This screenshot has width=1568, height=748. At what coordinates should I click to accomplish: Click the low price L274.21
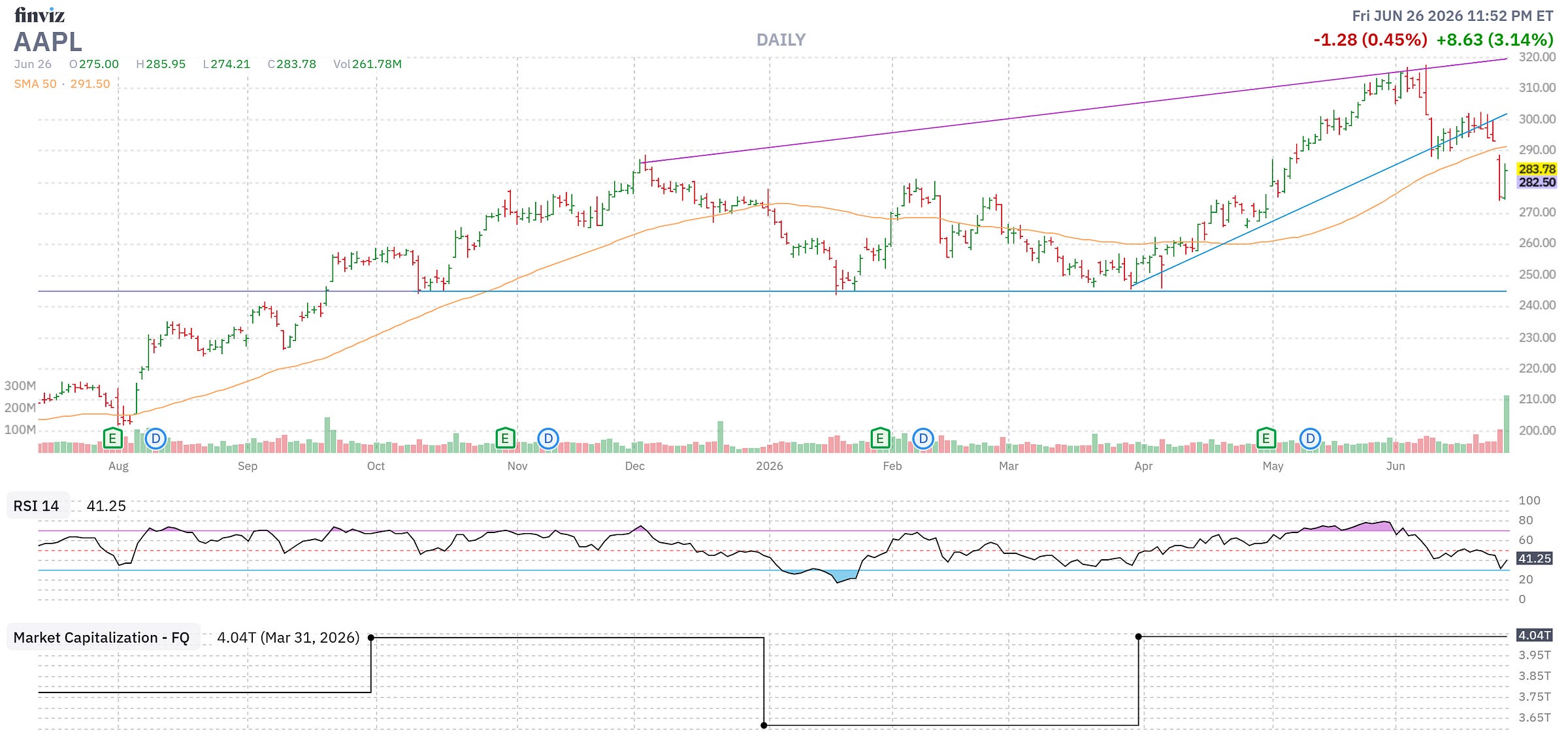pos(226,64)
